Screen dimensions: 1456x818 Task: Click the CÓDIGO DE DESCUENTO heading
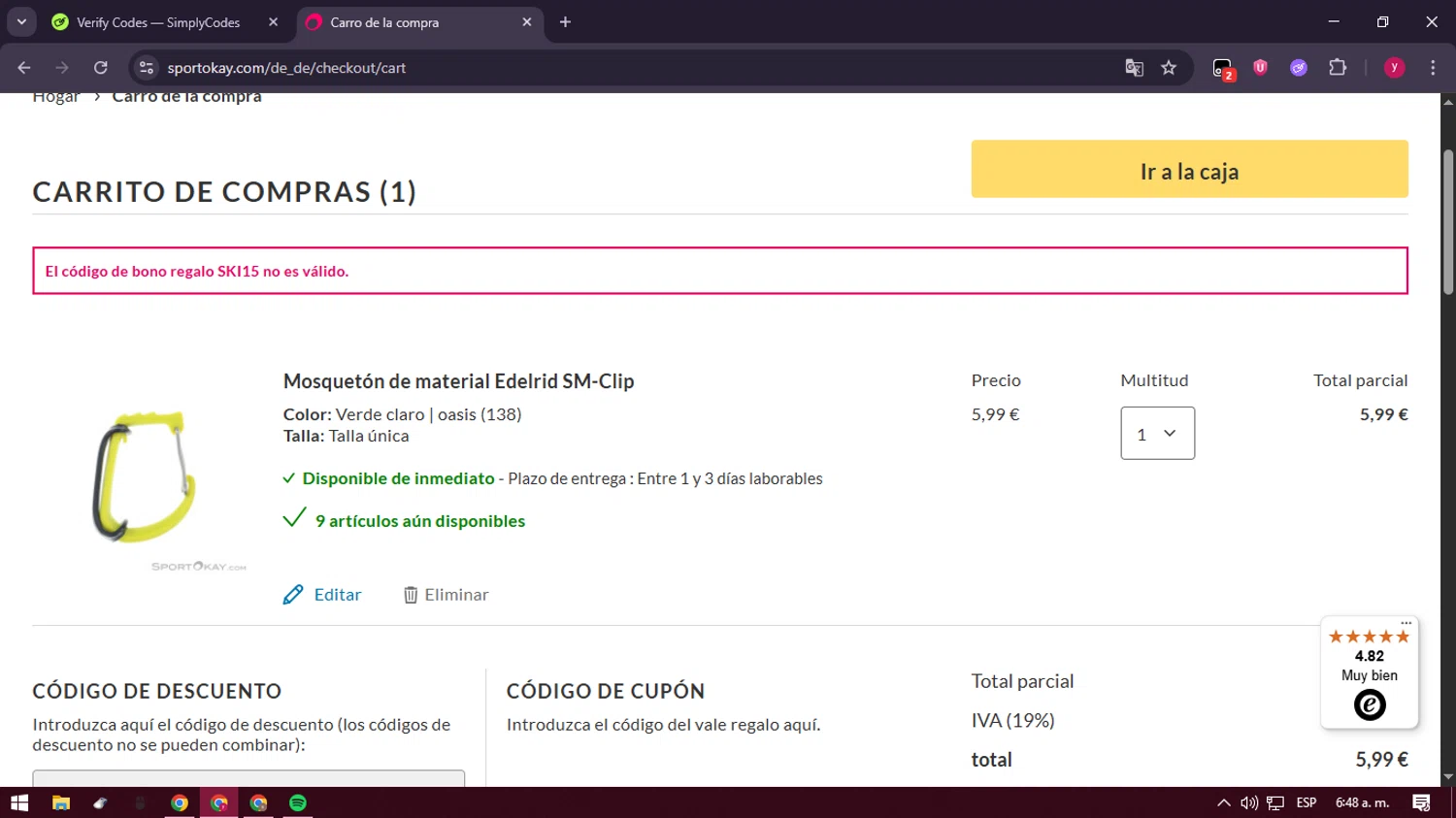[157, 691]
